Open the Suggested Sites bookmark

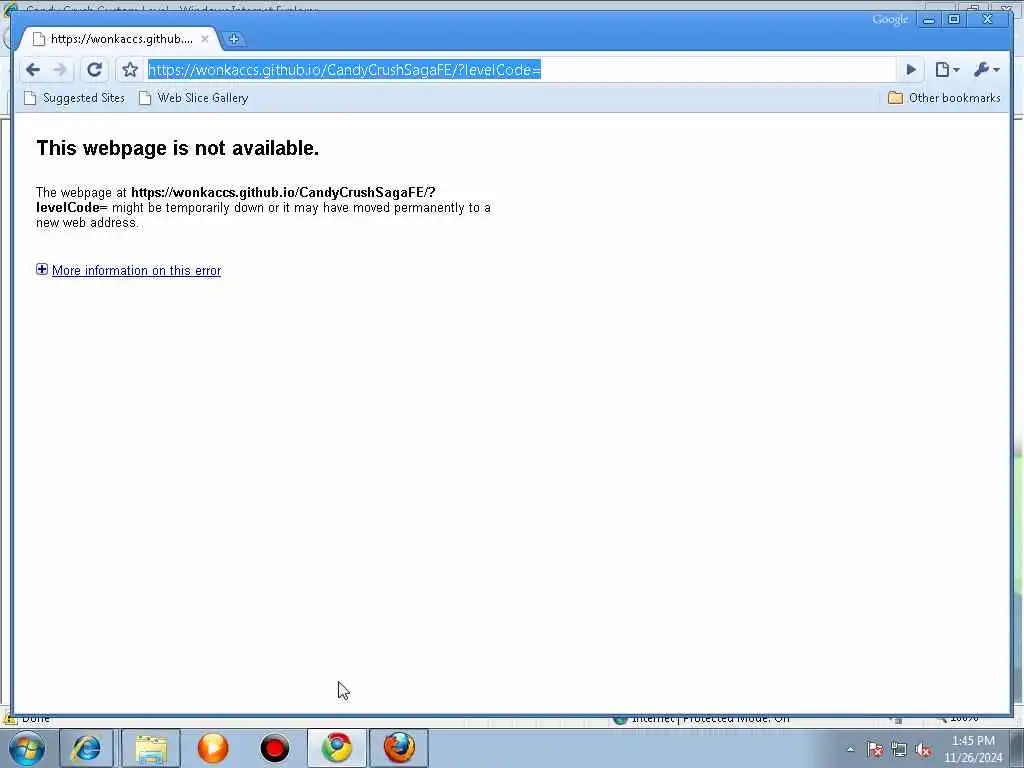(74, 98)
